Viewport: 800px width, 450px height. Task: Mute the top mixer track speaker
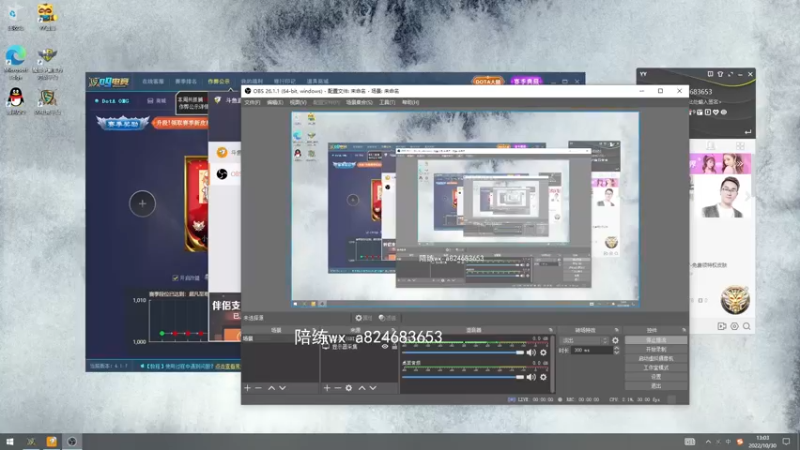click(531, 353)
